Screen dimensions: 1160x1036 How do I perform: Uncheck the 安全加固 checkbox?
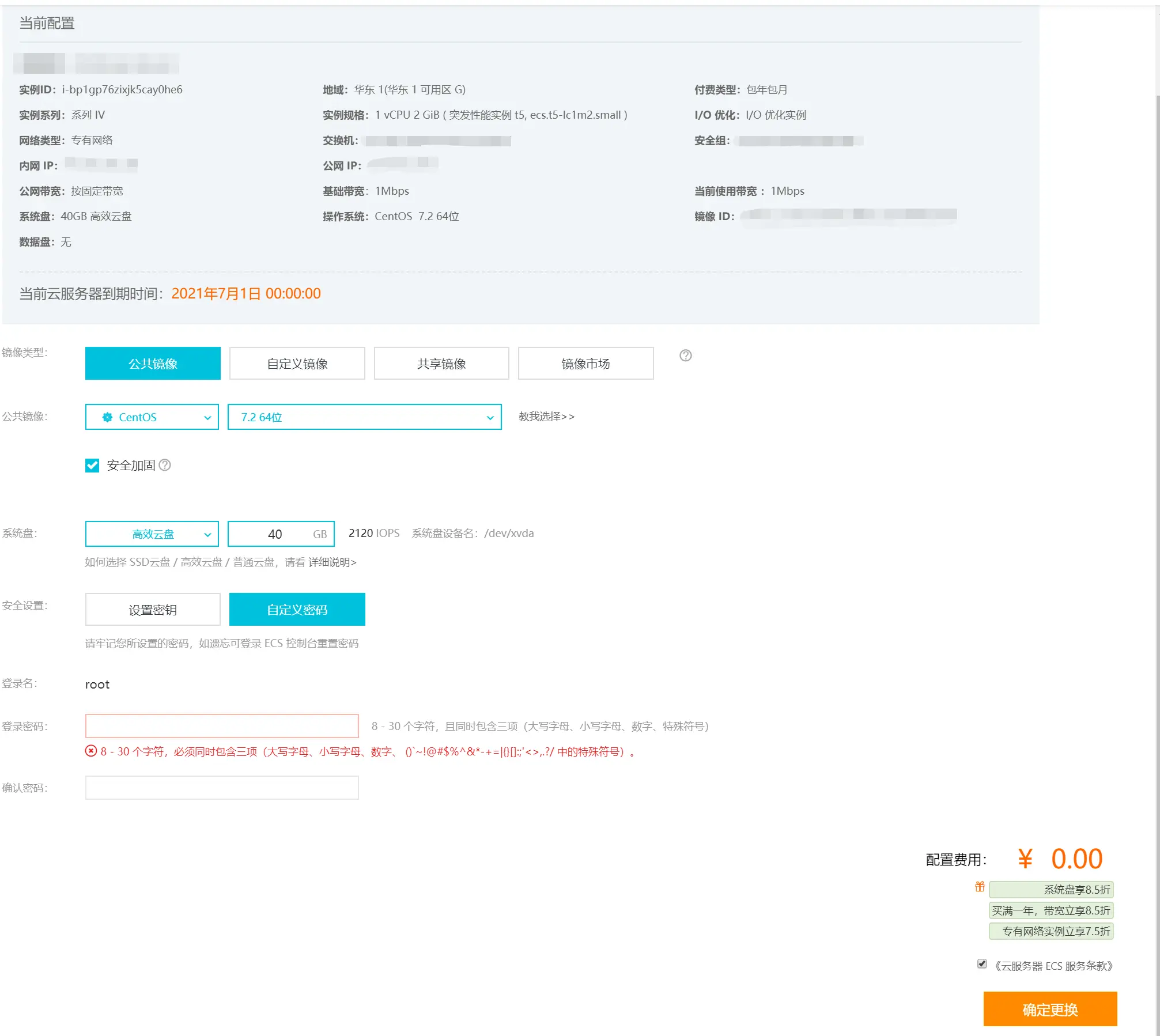coord(92,465)
